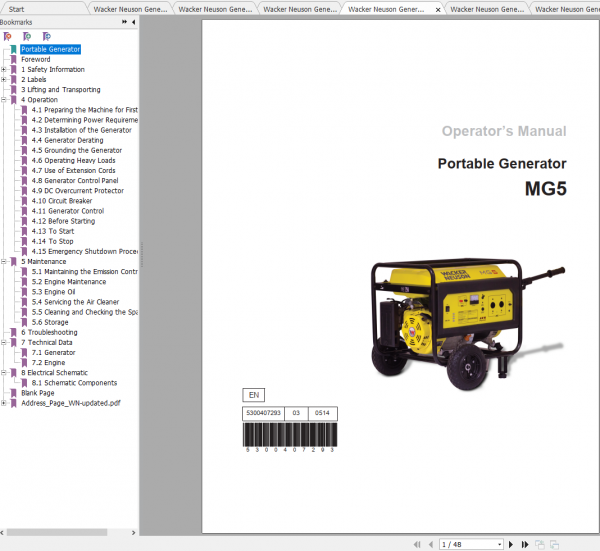Collapse the 4 Operation bookmark

[3, 100]
